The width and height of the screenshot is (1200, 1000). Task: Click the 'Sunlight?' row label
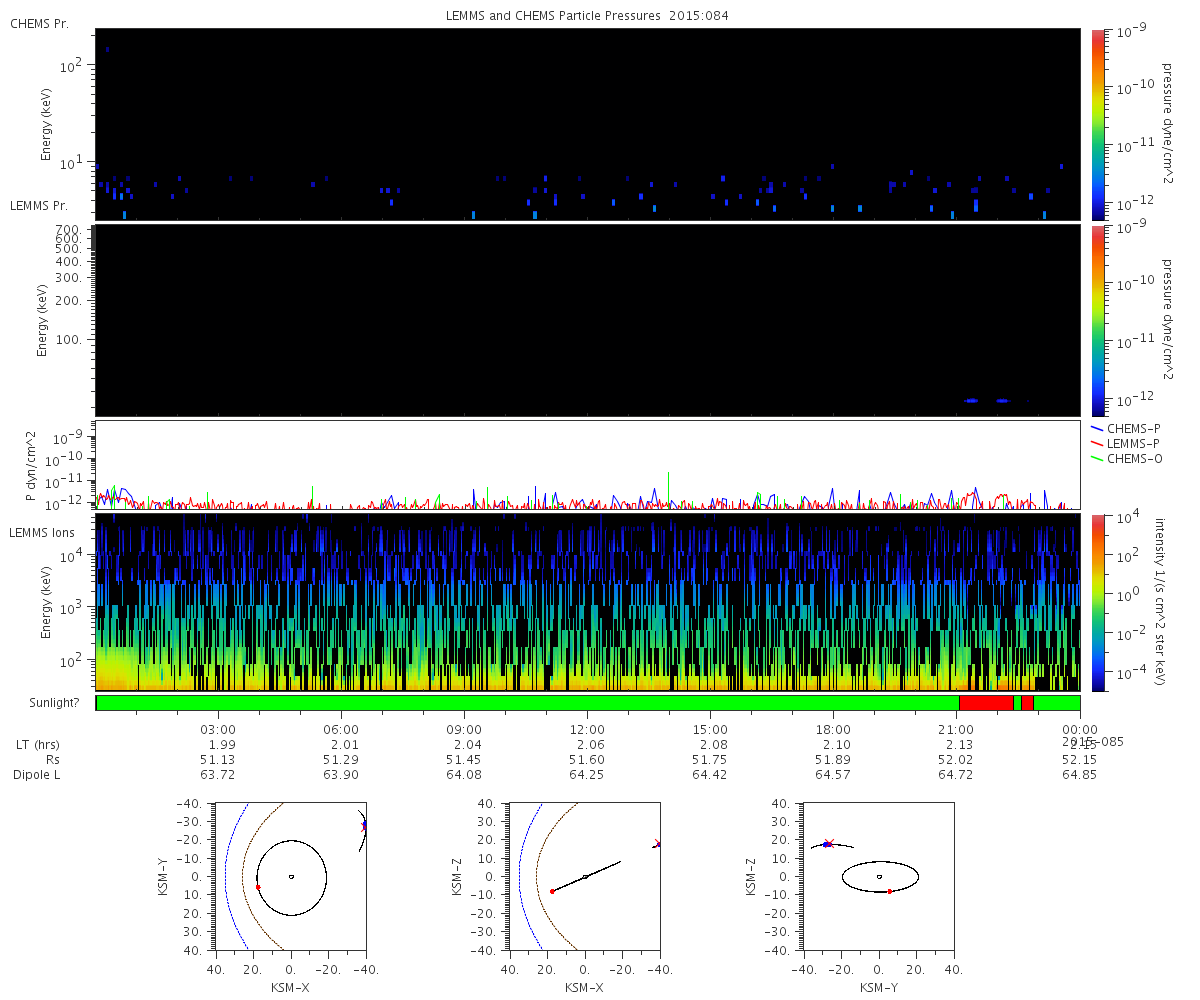point(45,703)
